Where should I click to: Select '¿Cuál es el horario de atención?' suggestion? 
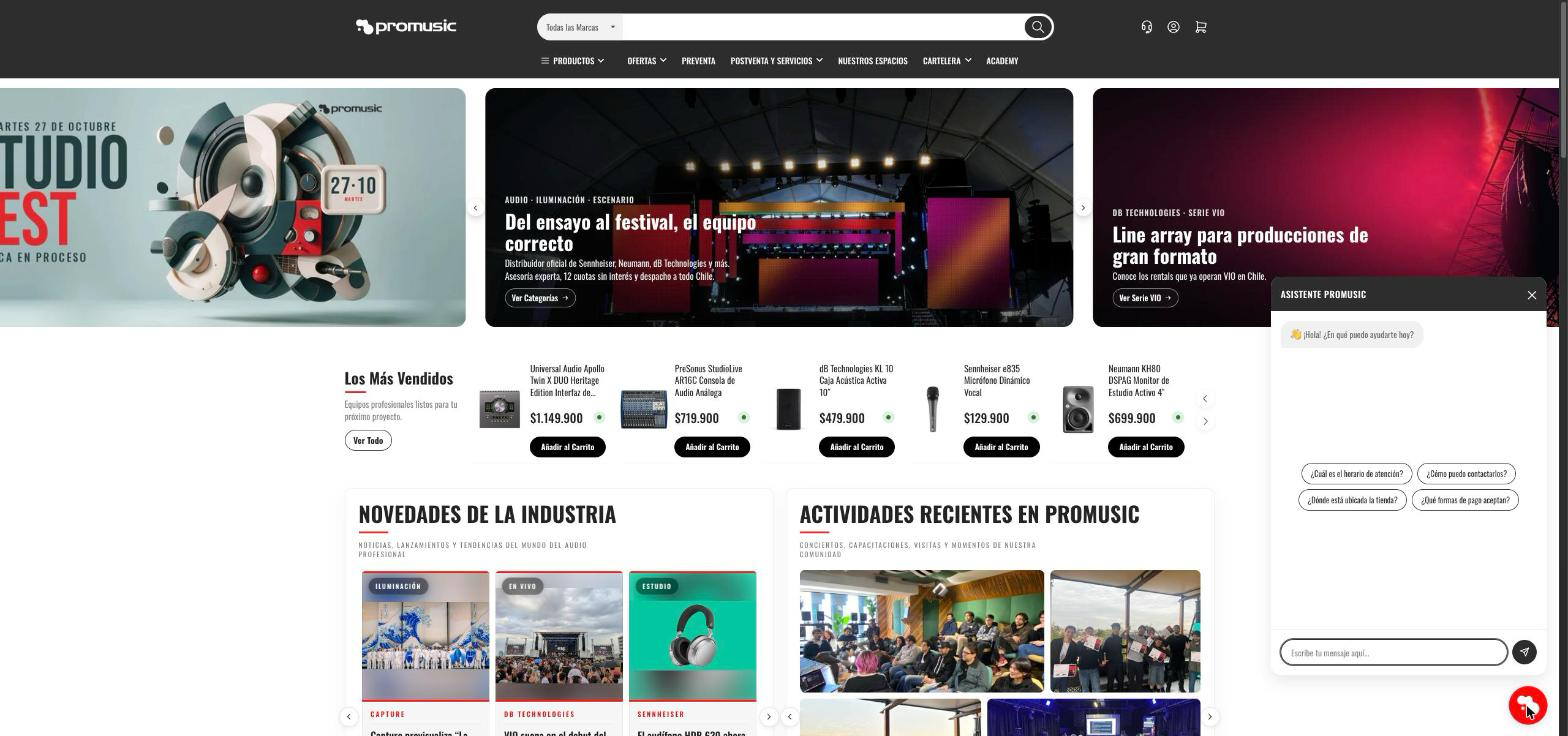(x=1356, y=474)
